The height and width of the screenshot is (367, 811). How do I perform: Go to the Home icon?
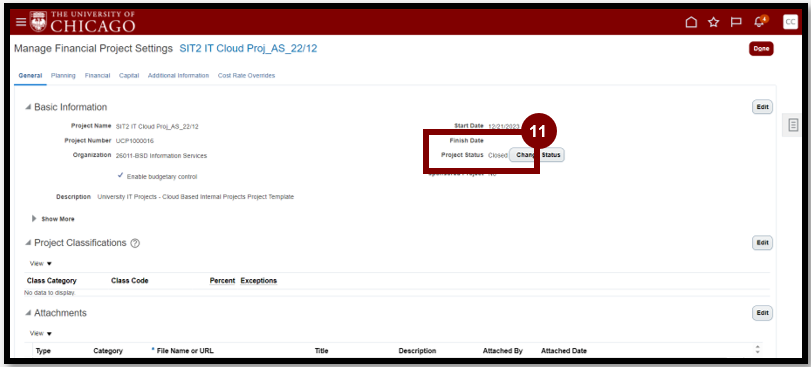[691, 22]
